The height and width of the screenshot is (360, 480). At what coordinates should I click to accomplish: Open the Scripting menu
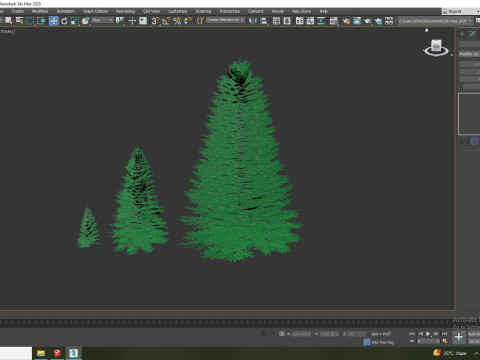(x=203, y=11)
